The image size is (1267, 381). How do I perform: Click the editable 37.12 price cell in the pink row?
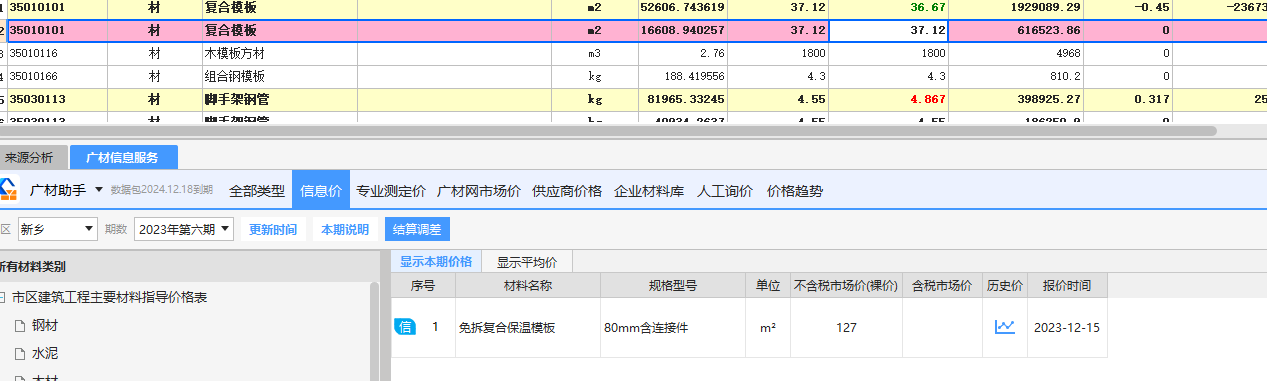889,31
